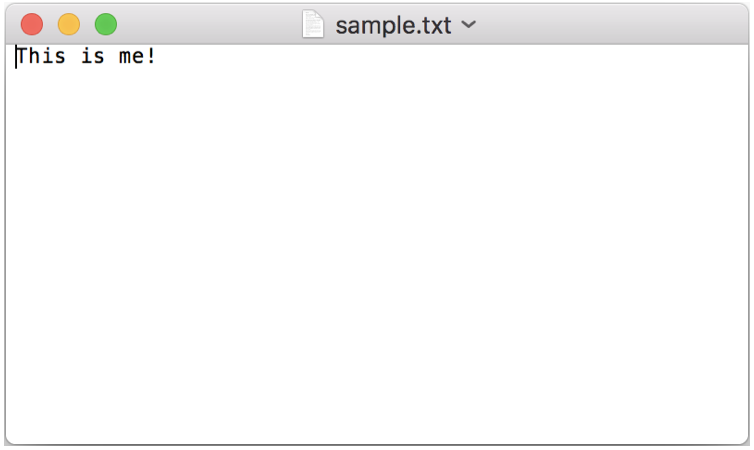Zoom the window using the green button
The image size is (754, 450).
pos(106,24)
